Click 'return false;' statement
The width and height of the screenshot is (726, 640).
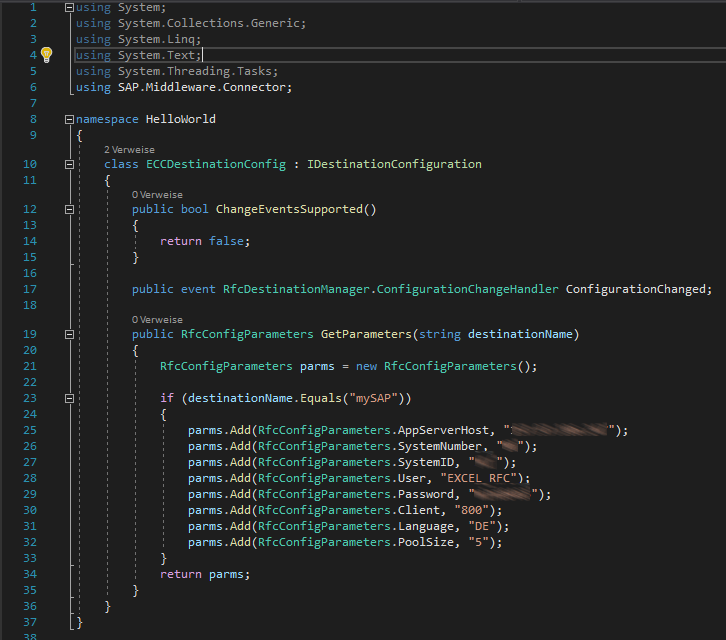[205, 241]
